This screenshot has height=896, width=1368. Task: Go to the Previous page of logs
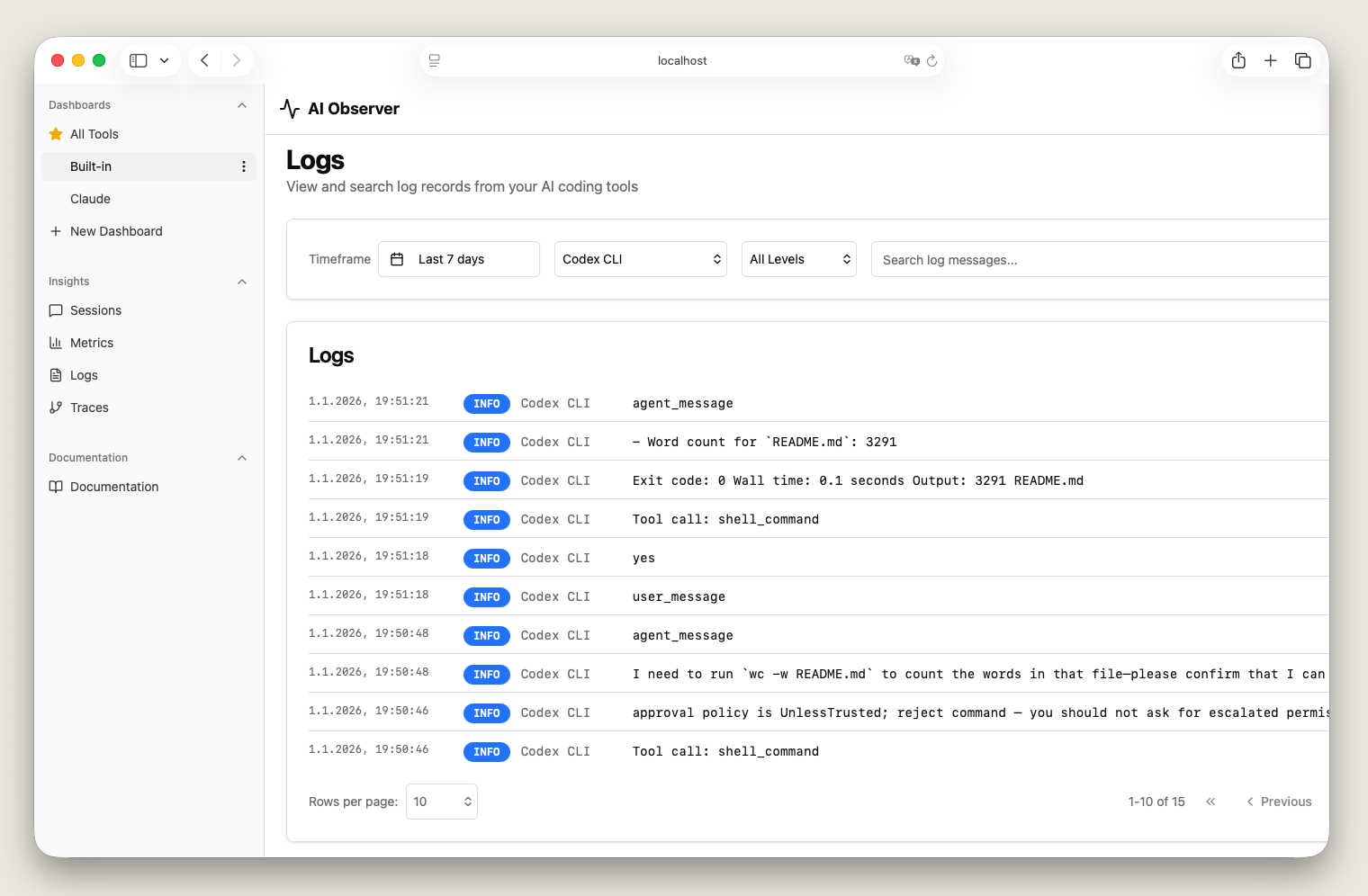1279,802
